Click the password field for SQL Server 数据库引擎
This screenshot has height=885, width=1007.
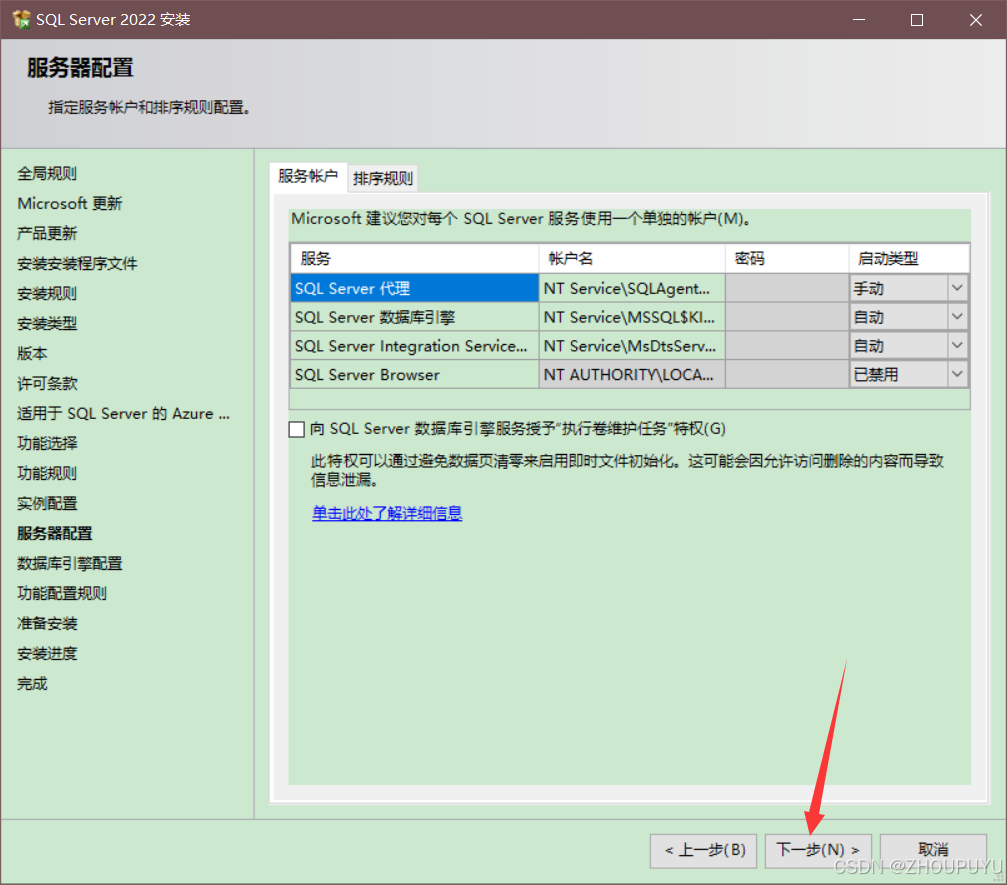[786, 317]
